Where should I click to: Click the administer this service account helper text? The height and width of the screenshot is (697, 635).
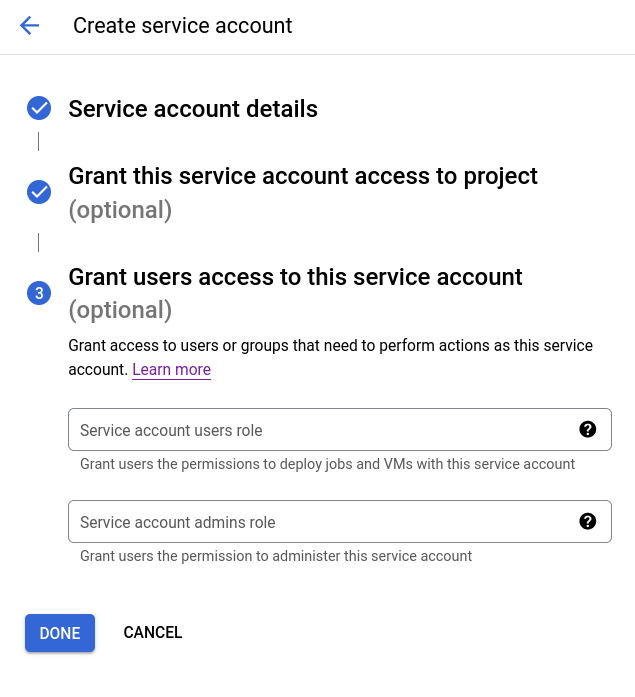276,556
